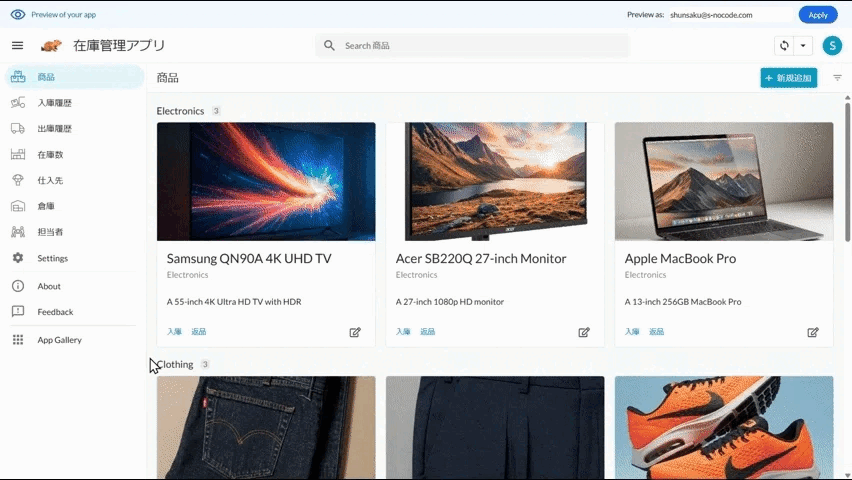Edit the Acer monitor card
852x480 pixels.
click(584, 332)
